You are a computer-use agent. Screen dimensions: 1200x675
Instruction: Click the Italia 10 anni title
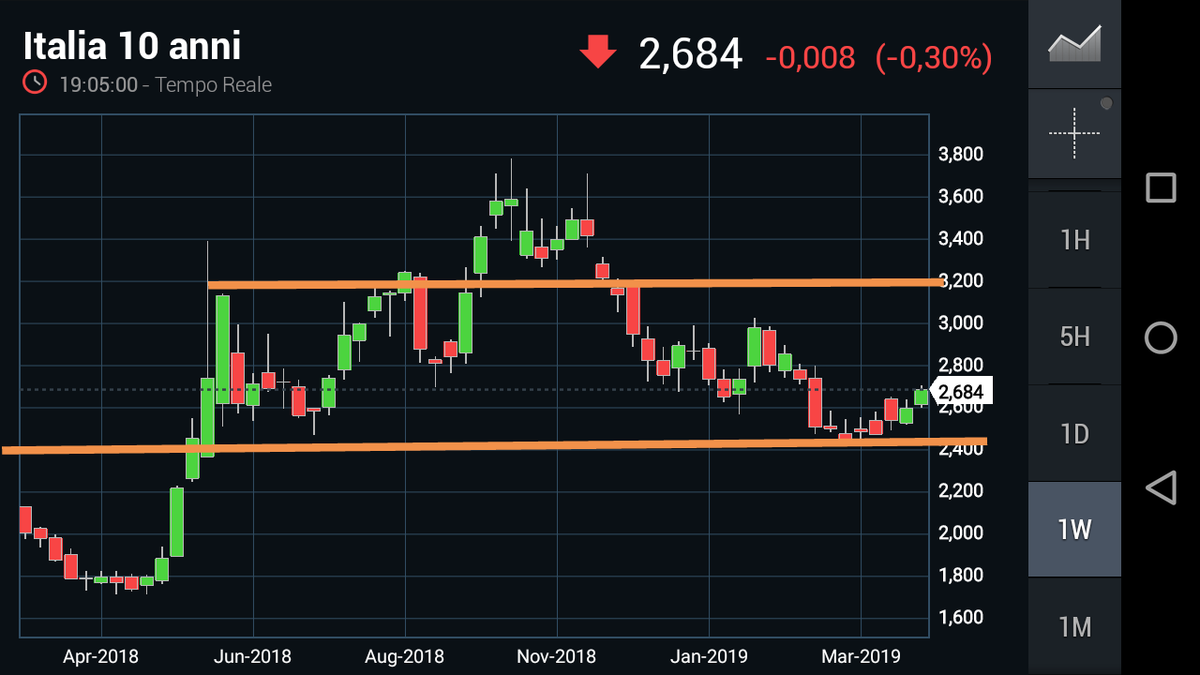tap(132, 46)
